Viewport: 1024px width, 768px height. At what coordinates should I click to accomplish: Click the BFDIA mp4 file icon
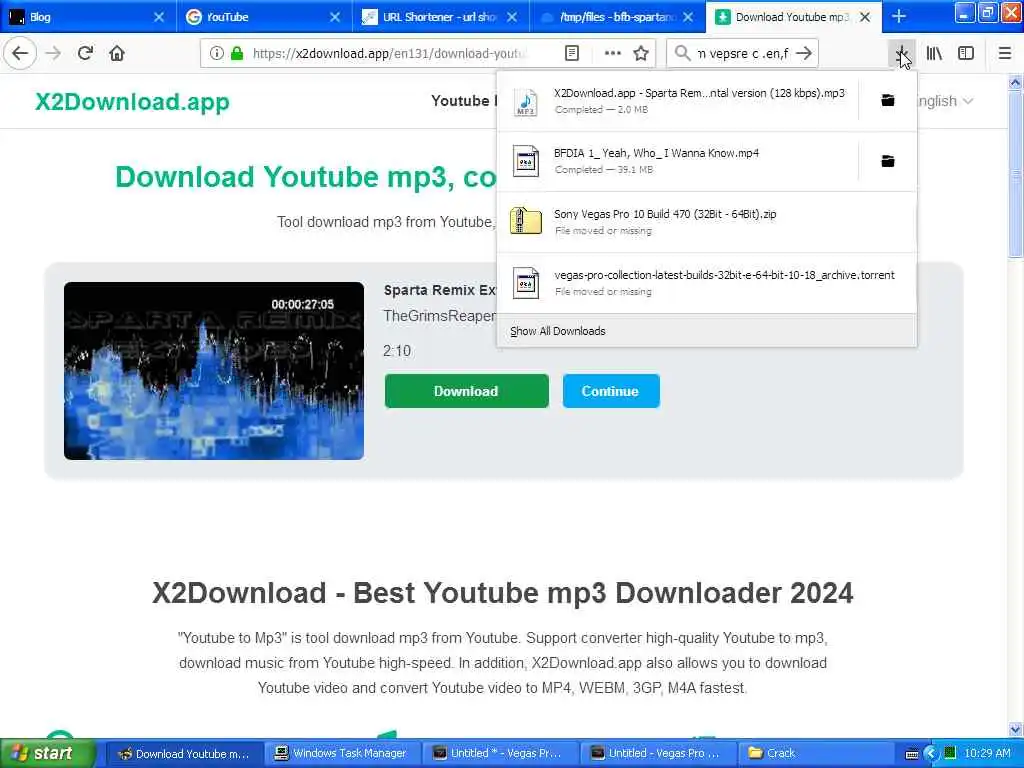(526, 161)
